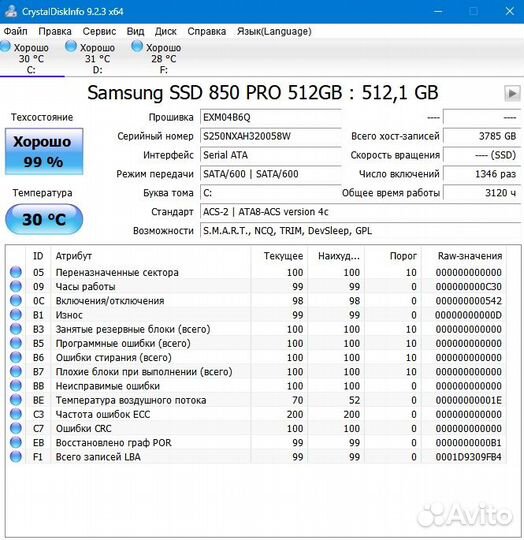Screen dimensions: 524x540
Task: Click the 1346 раз power-on count value
Action: pos(482,174)
